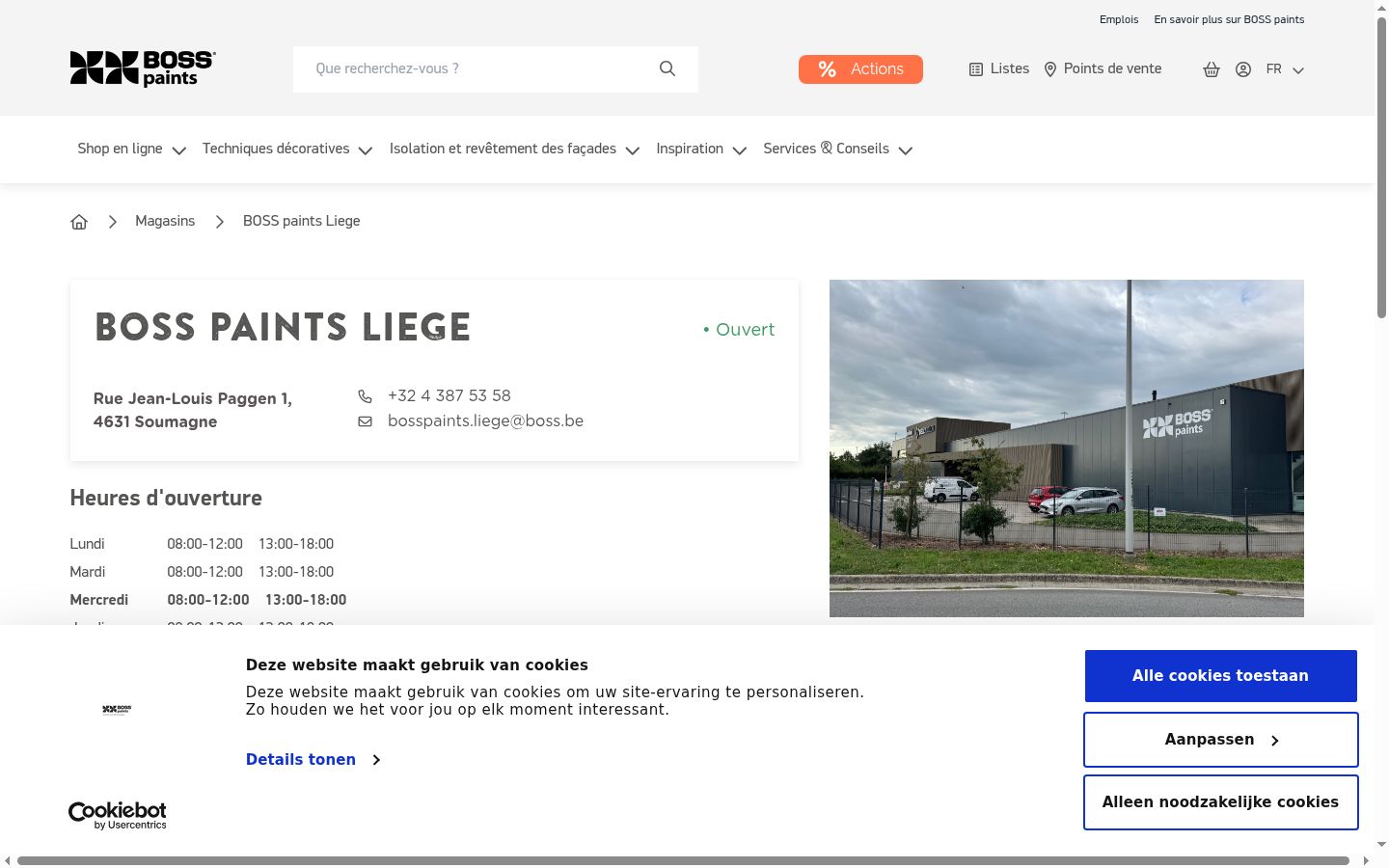
Task: Click the Mardi opening hours row label
Action: point(88,572)
